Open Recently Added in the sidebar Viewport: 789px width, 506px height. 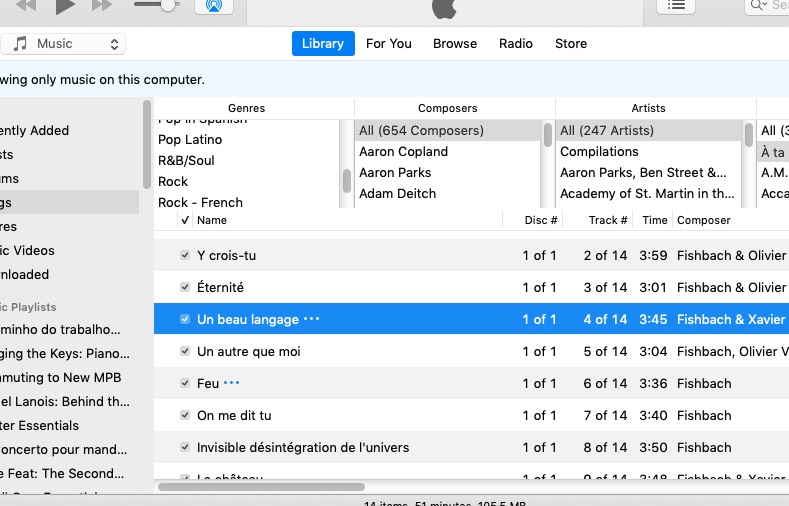tap(34, 130)
